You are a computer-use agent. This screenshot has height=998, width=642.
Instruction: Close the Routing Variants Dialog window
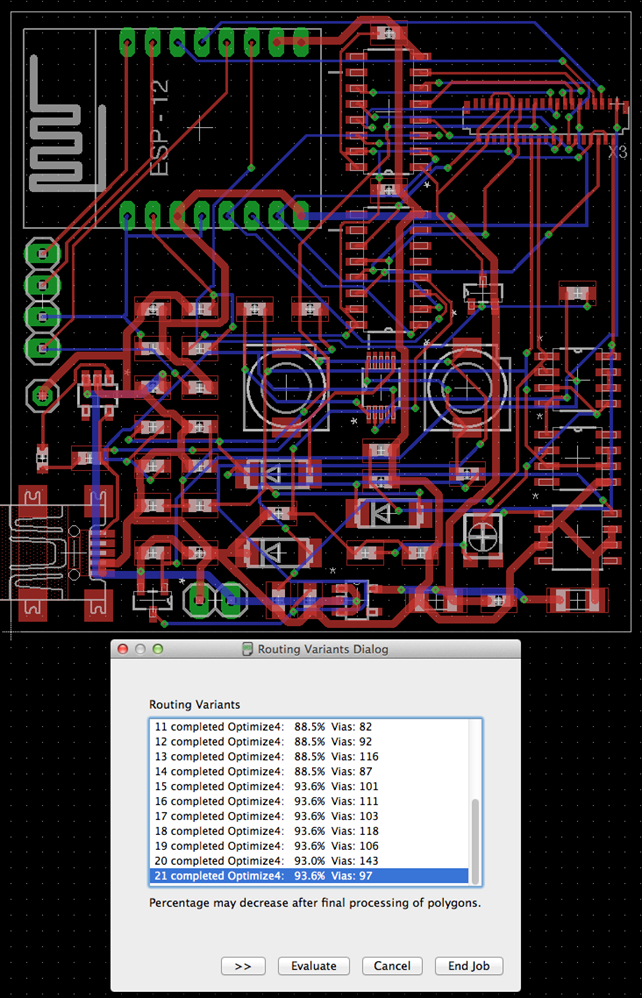click(123, 649)
